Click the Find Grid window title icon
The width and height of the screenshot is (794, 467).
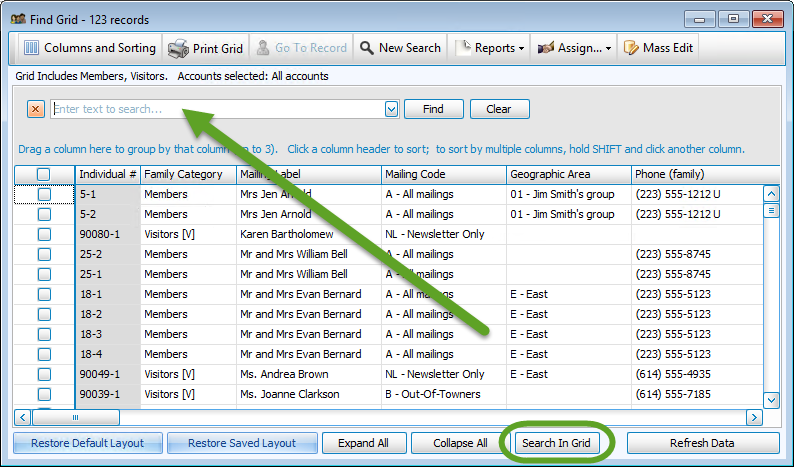pos(17,18)
